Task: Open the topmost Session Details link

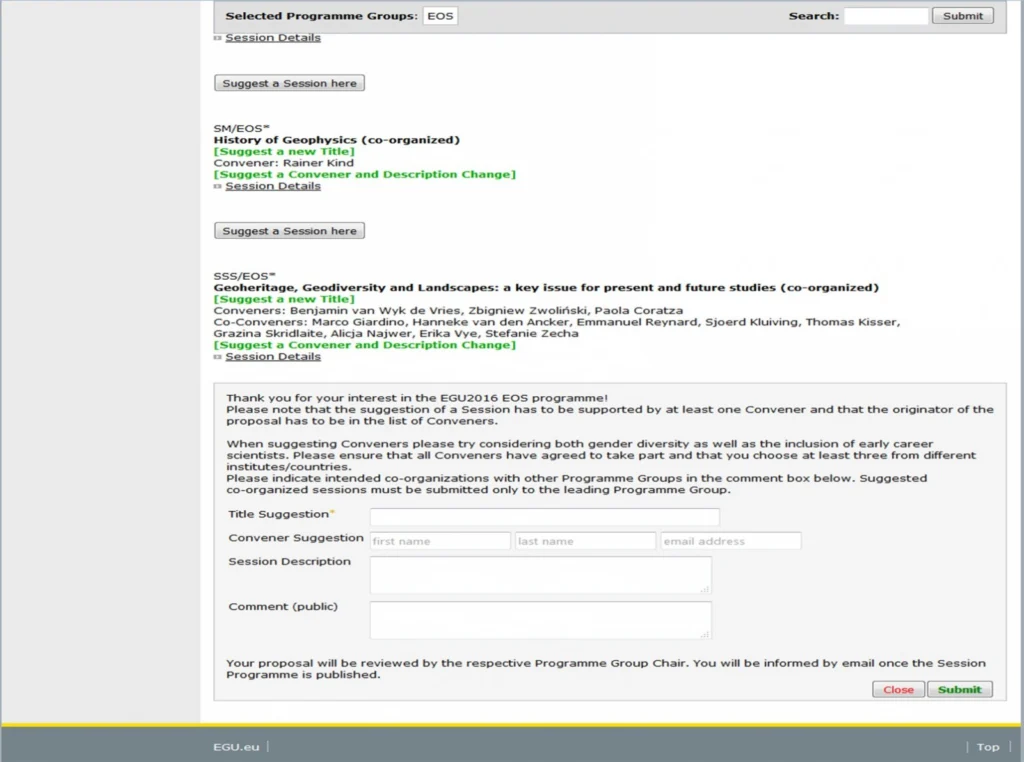Action: (273, 38)
